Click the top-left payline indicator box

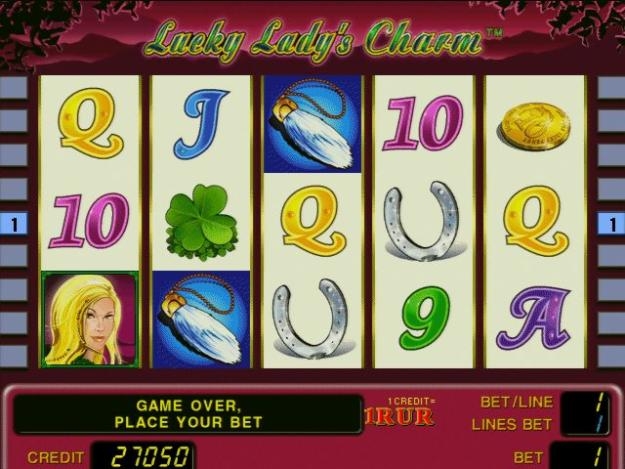14,87
